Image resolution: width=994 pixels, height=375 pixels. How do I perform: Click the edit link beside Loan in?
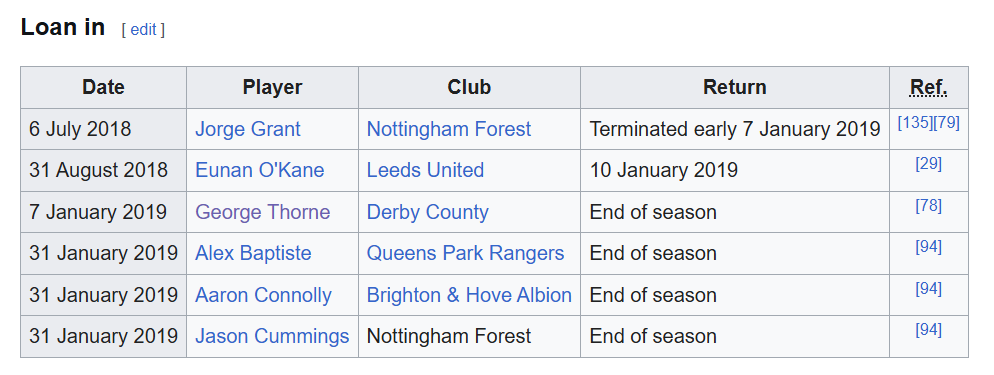coord(143,30)
